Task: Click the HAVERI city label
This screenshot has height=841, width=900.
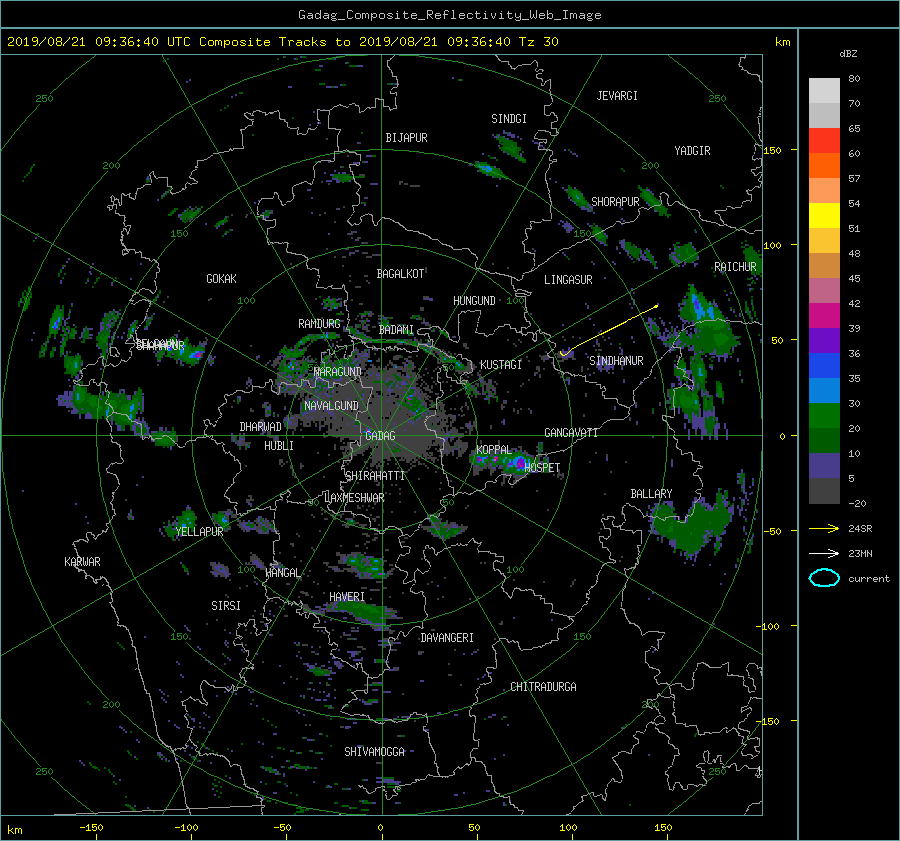Action: pyautogui.click(x=347, y=597)
